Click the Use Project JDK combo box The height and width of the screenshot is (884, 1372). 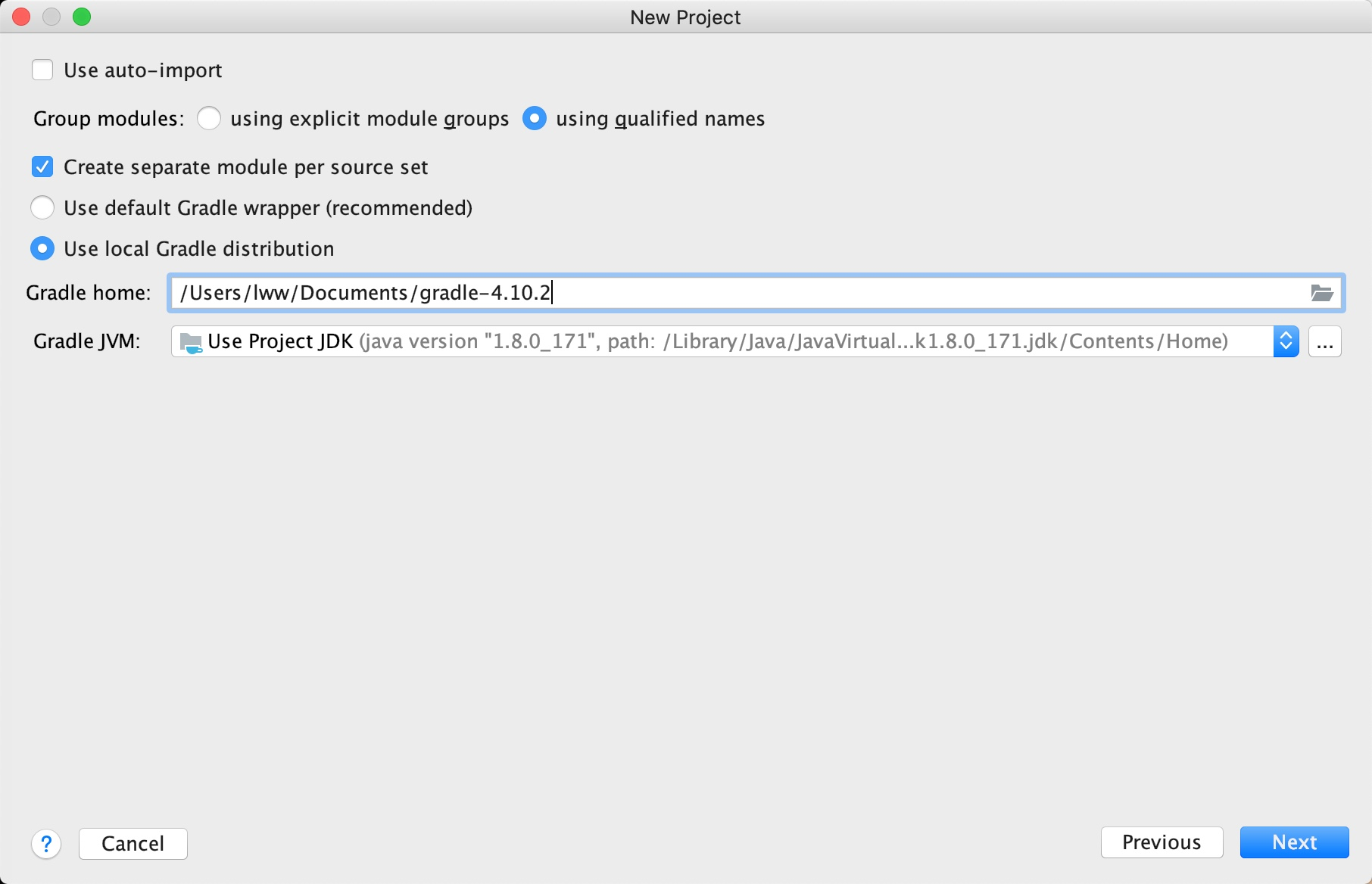click(x=719, y=342)
